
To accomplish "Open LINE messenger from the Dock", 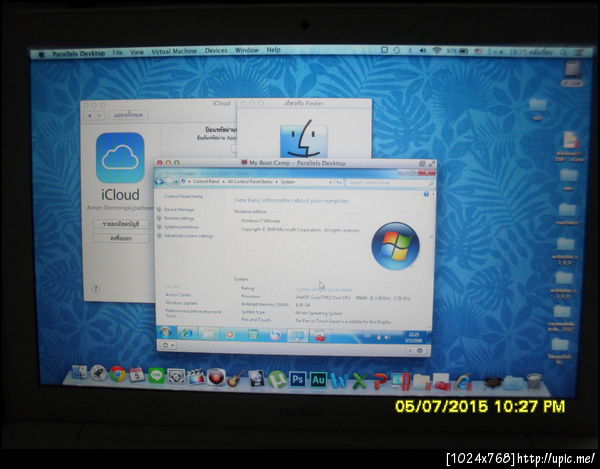I will point(157,376).
